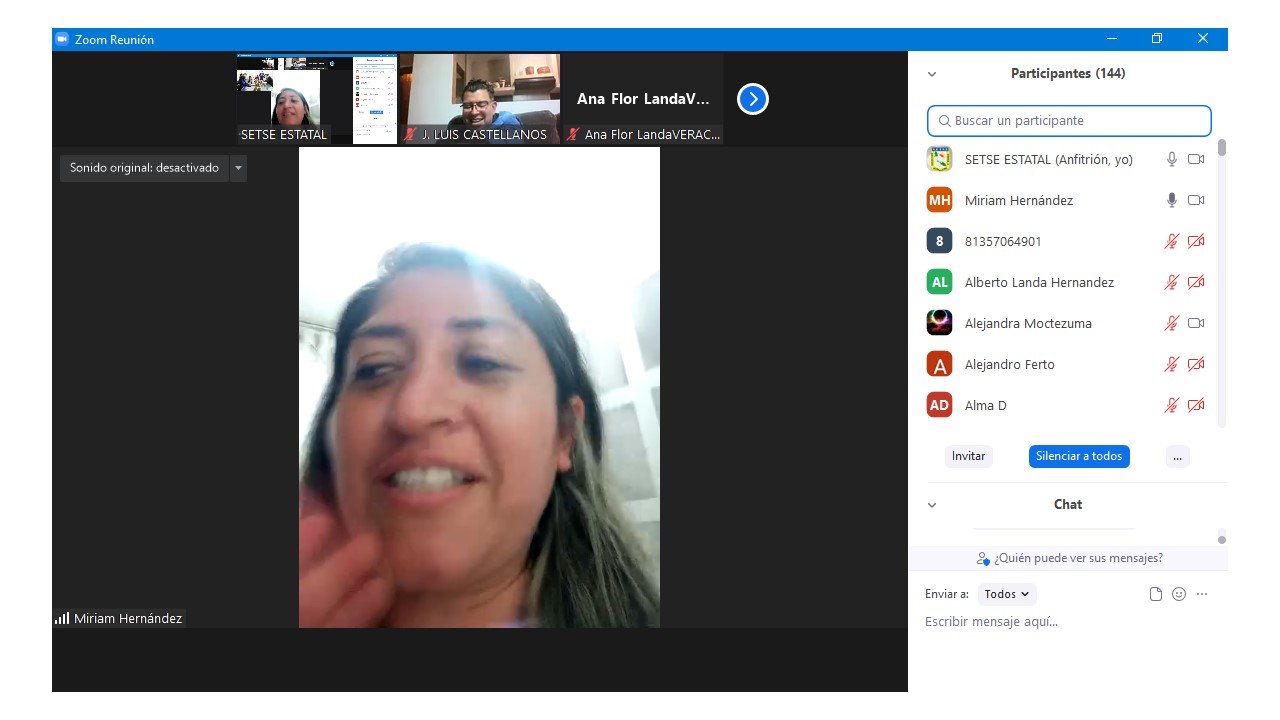Click the Invitar button

(x=968, y=456)
